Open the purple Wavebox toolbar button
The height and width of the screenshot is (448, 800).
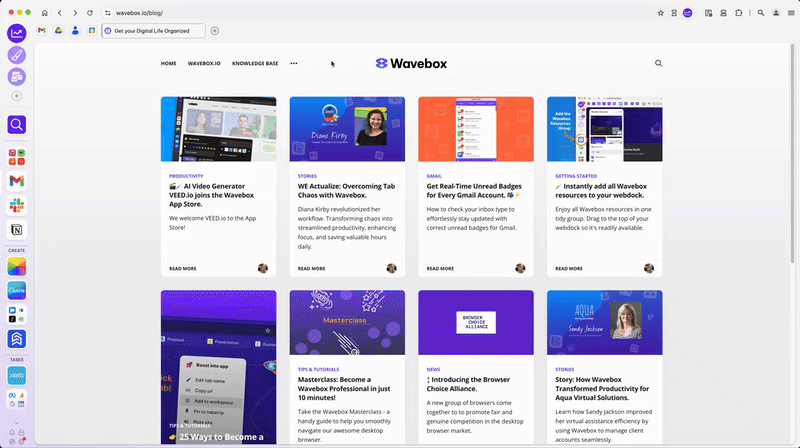[x=688, y=13]
